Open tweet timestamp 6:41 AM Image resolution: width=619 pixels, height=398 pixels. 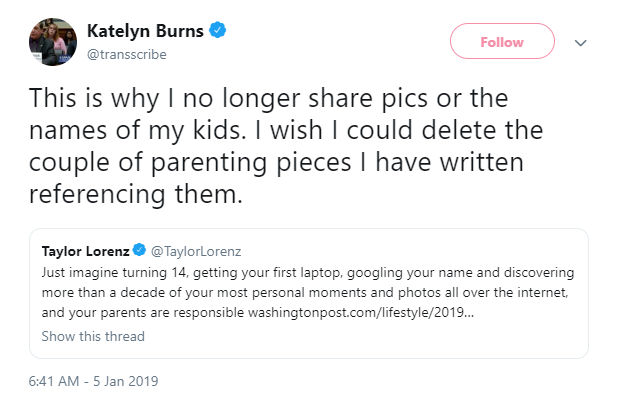coord(54,381)
